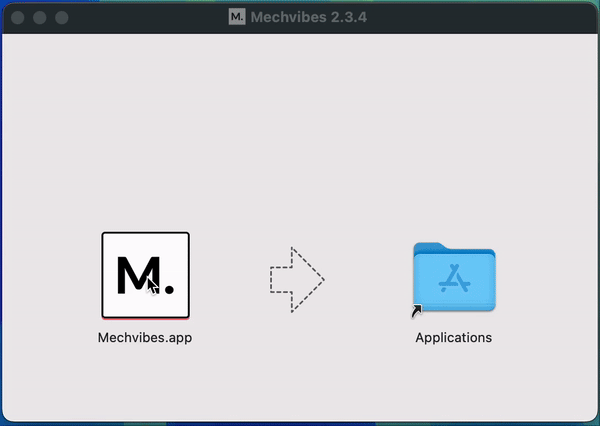The image size is (600, 426).
Task: Click the dashed arrow graphic
Action: (x=297, y=279)
